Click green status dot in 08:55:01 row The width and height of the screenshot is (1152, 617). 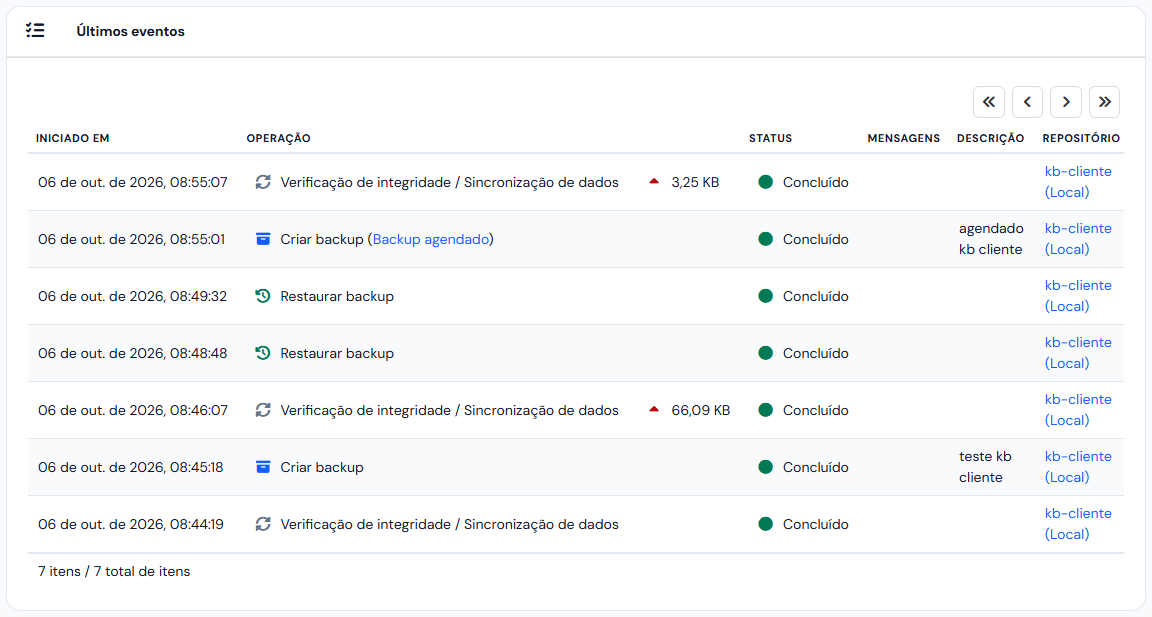point(766,239)
